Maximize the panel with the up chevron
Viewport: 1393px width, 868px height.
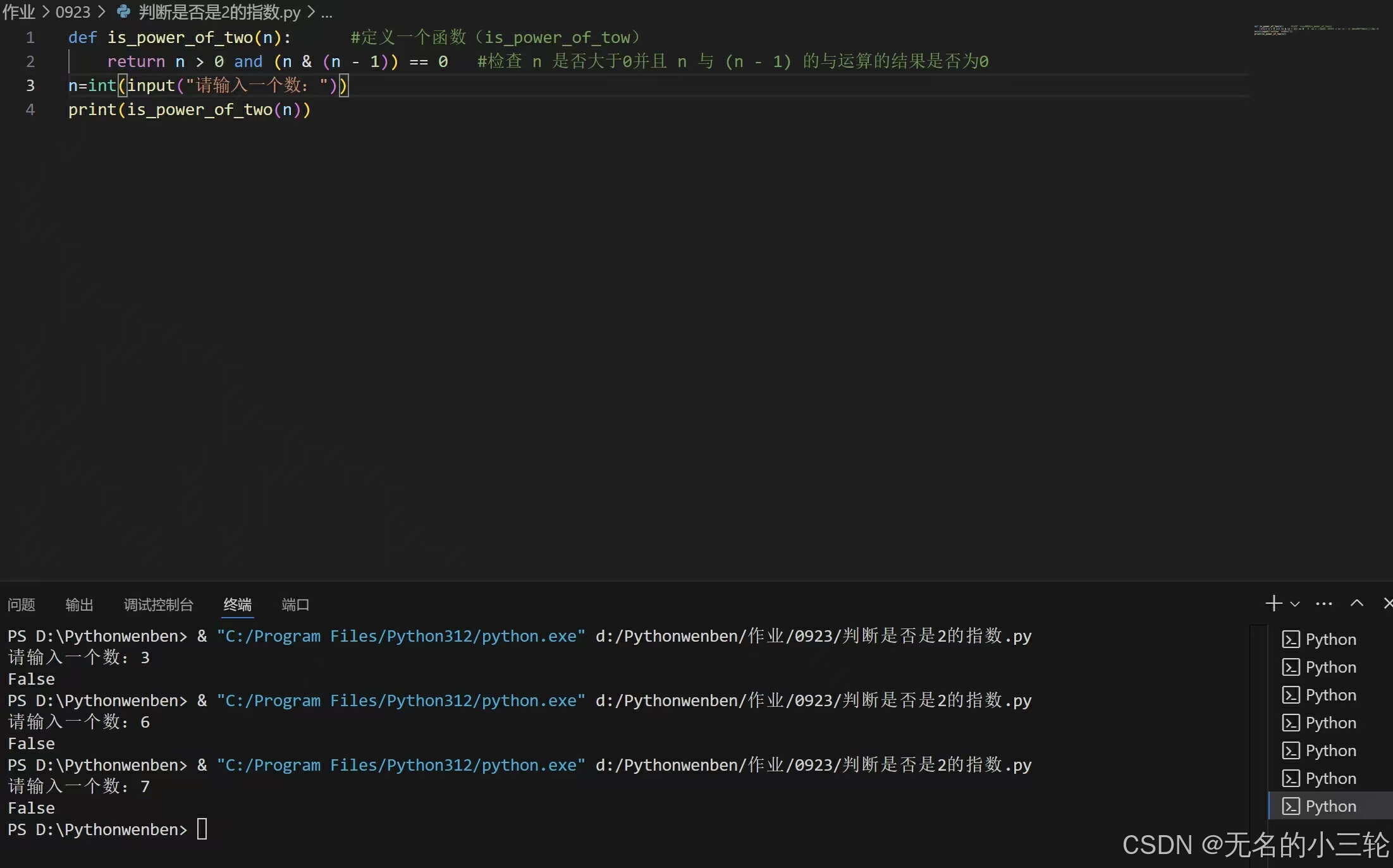tap(1356, 603)
